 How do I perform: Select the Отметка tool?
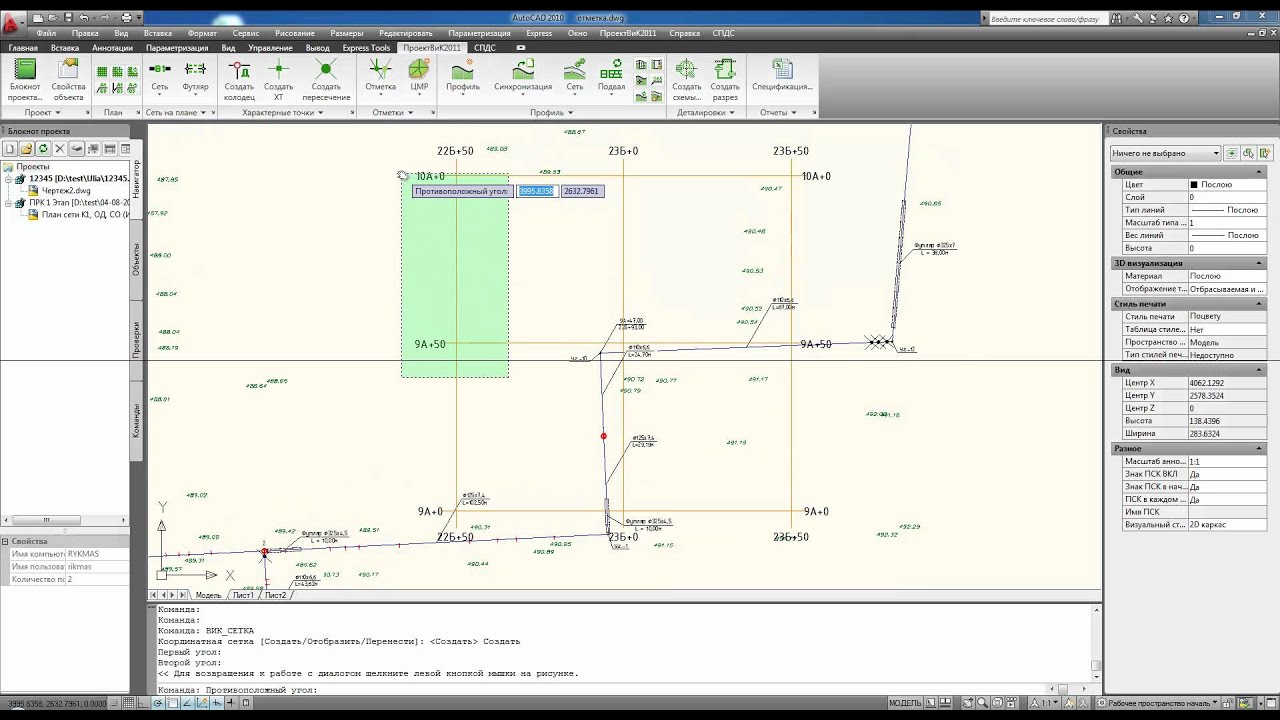click(x=380, y=76)
